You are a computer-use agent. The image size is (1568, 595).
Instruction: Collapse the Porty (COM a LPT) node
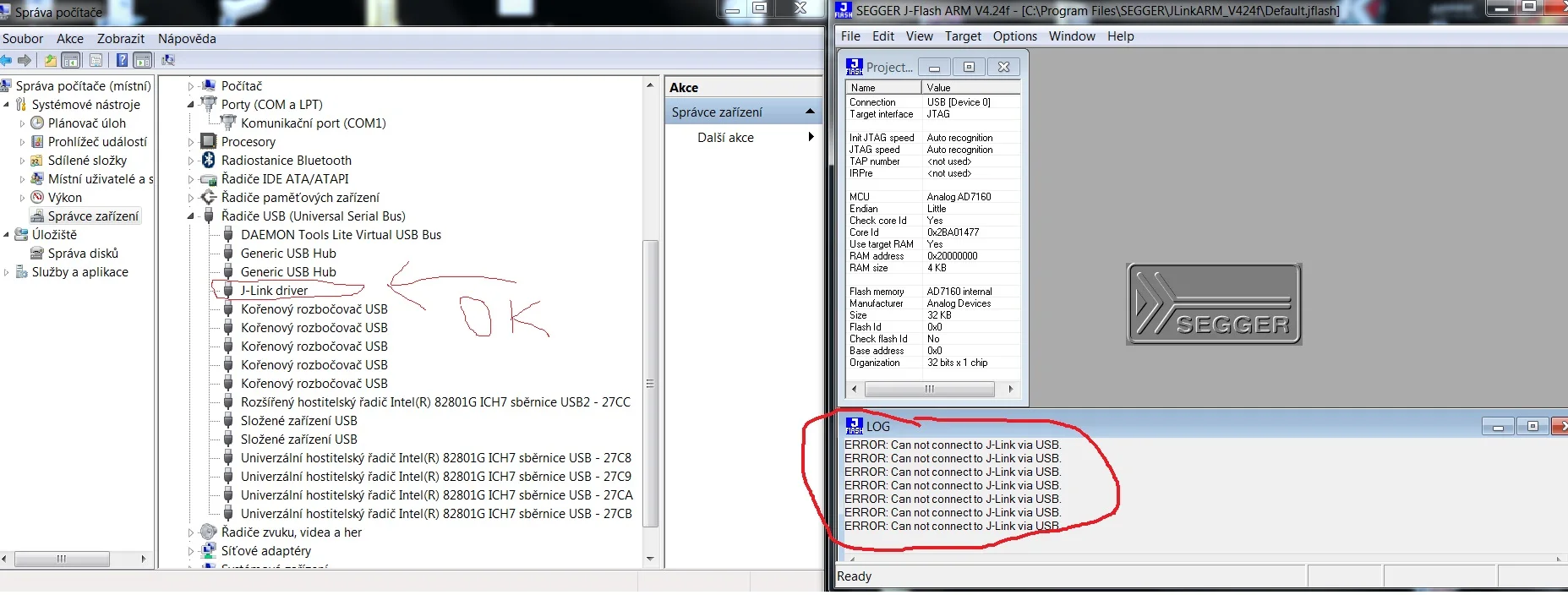point(190,105)
